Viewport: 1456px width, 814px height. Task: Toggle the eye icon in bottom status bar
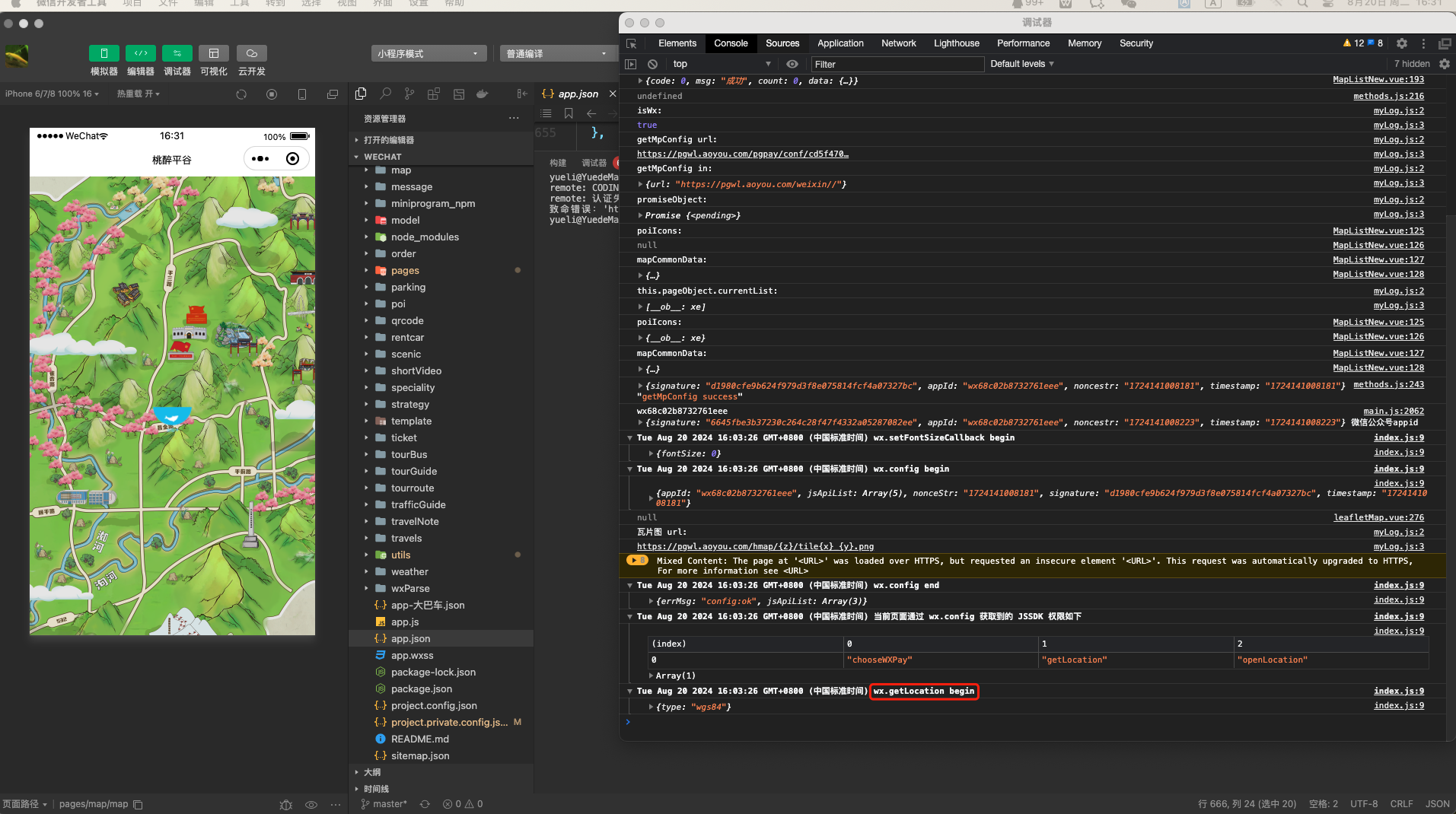[311, 804]
